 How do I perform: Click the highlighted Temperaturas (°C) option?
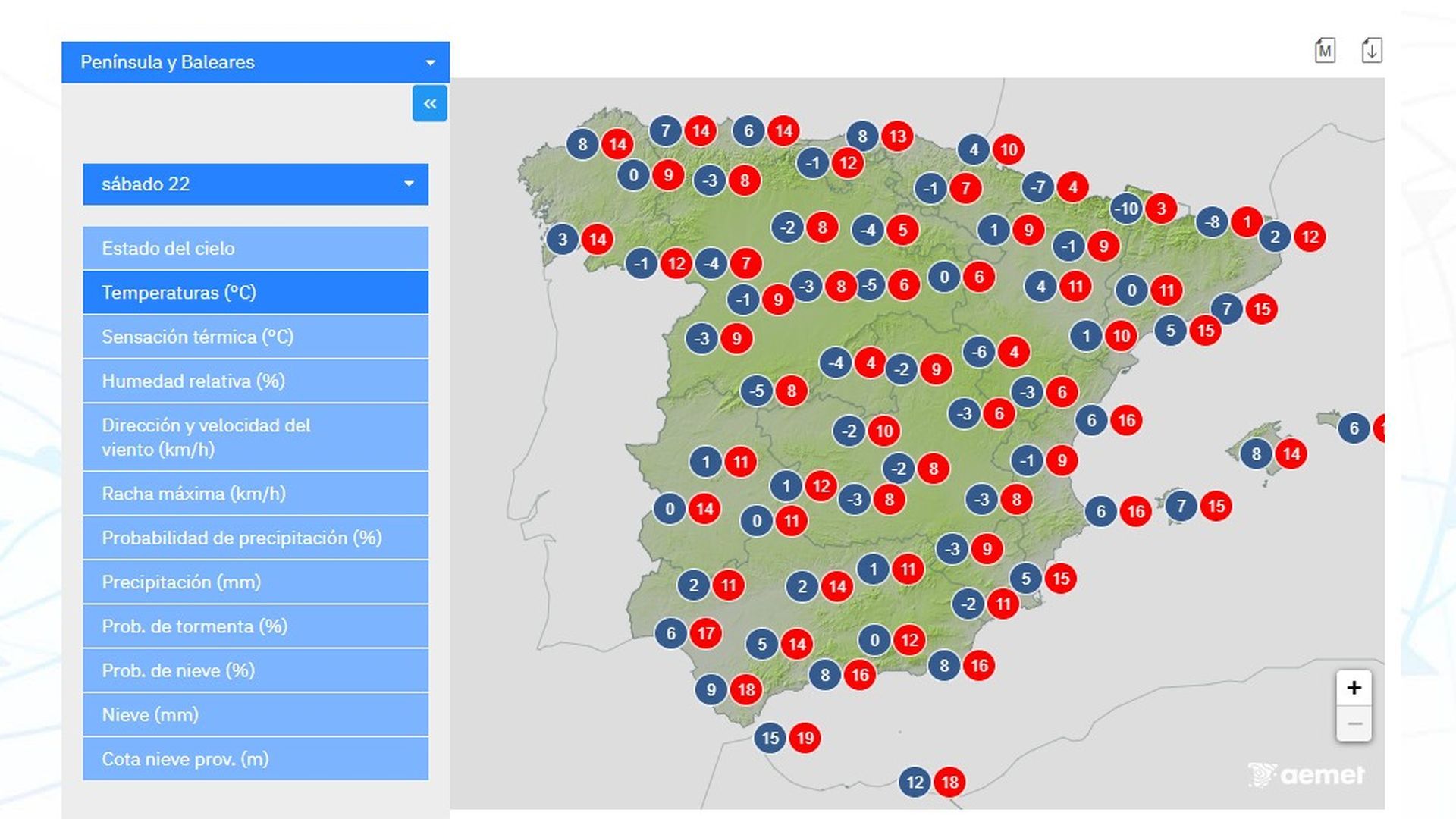click(255, 292)
